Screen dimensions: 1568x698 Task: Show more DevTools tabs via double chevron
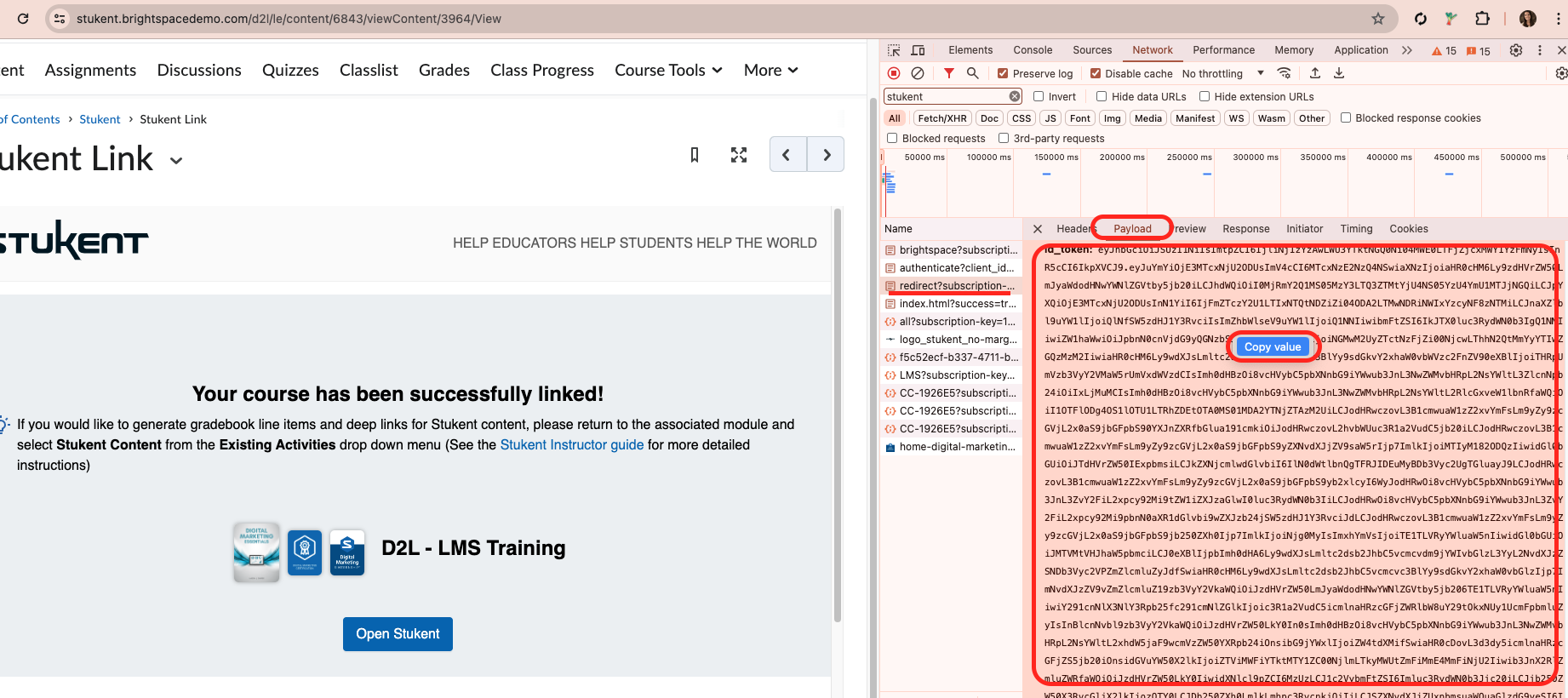[x=1407, y=50]
